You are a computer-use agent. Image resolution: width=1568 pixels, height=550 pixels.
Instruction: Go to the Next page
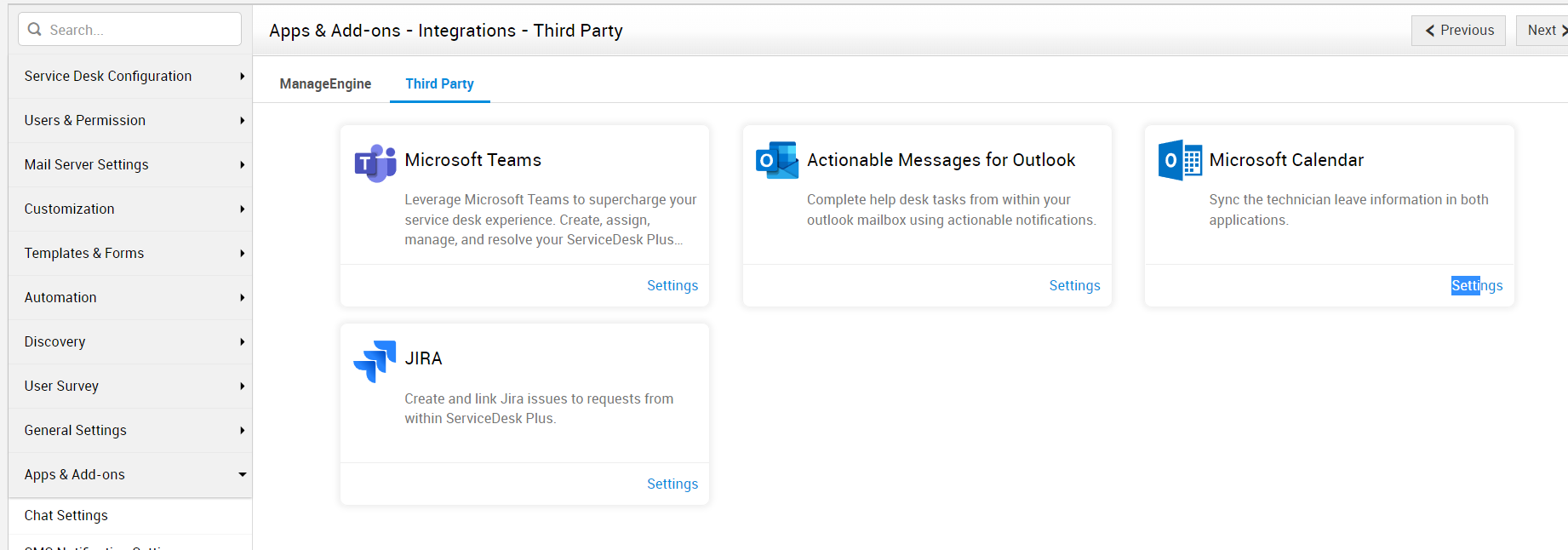[1542, 31]
